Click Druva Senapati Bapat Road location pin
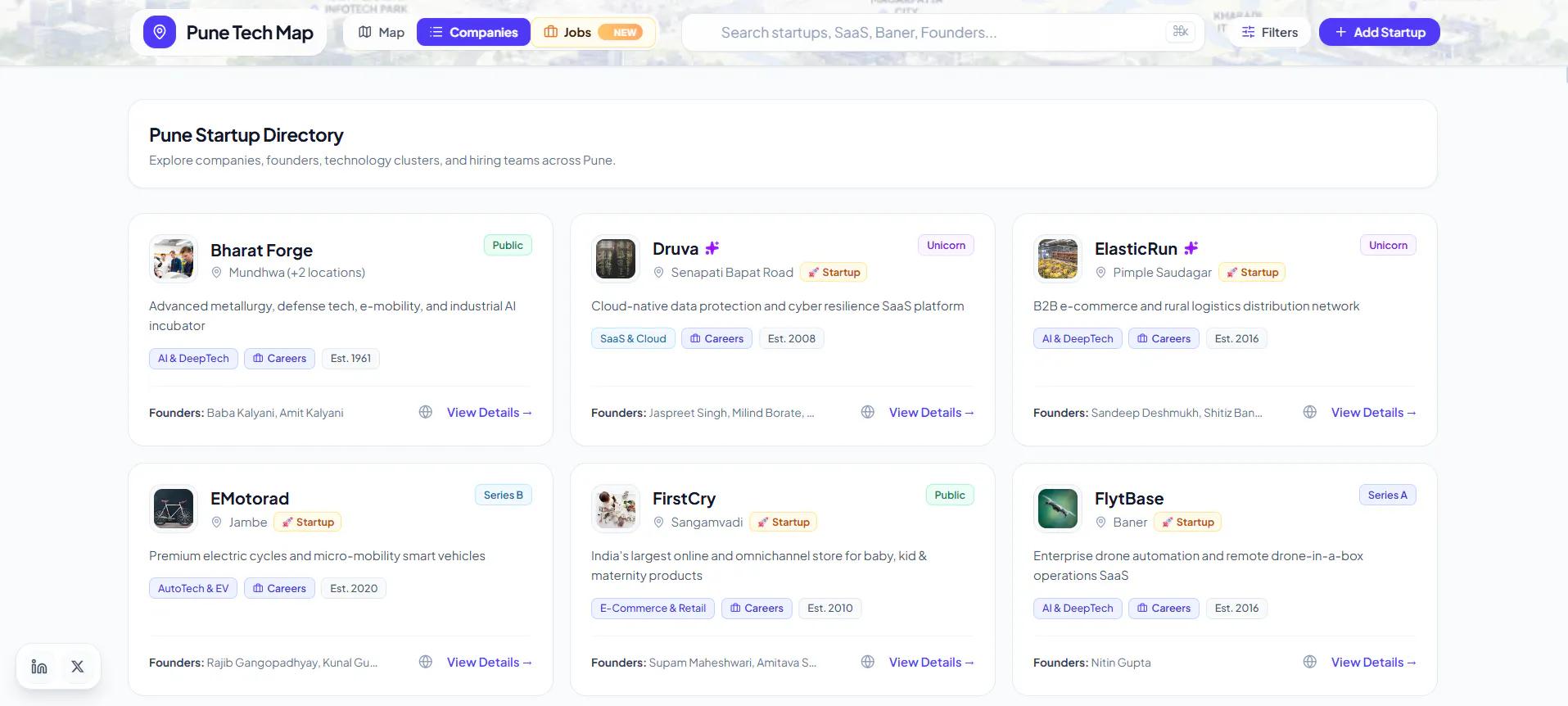Viewport: 1568px width, 706px height. pyautogui.click(x=659, y=273)
